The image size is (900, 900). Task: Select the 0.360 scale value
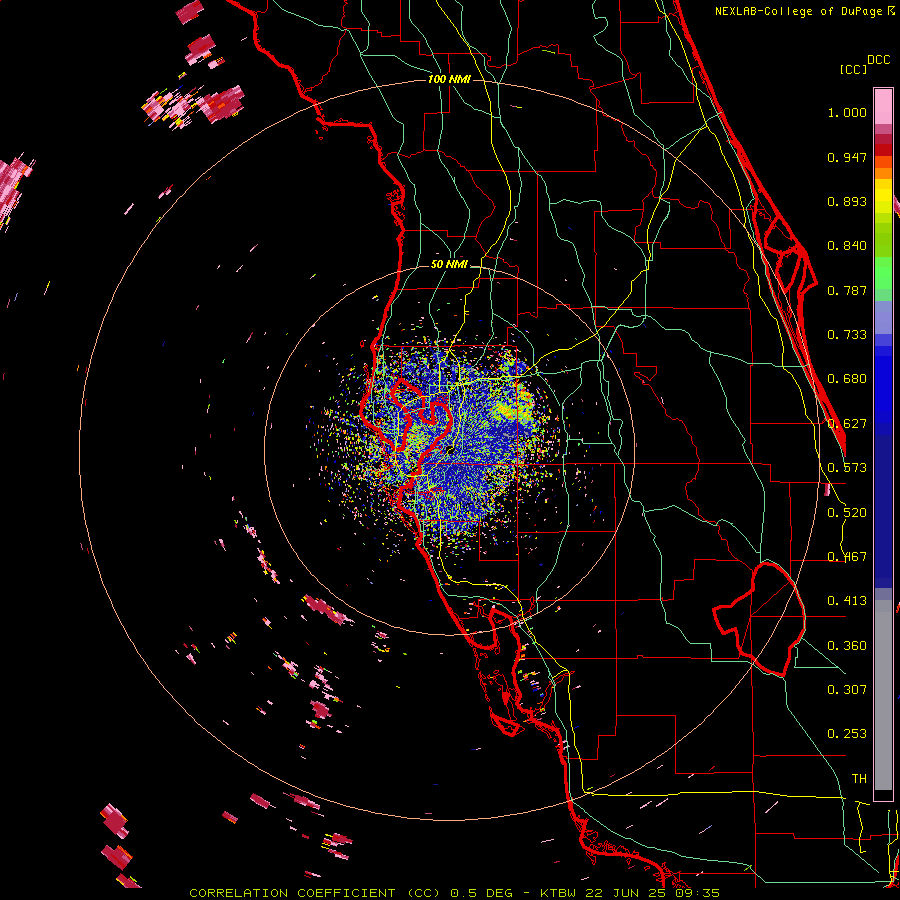click(x=847, y=646)
